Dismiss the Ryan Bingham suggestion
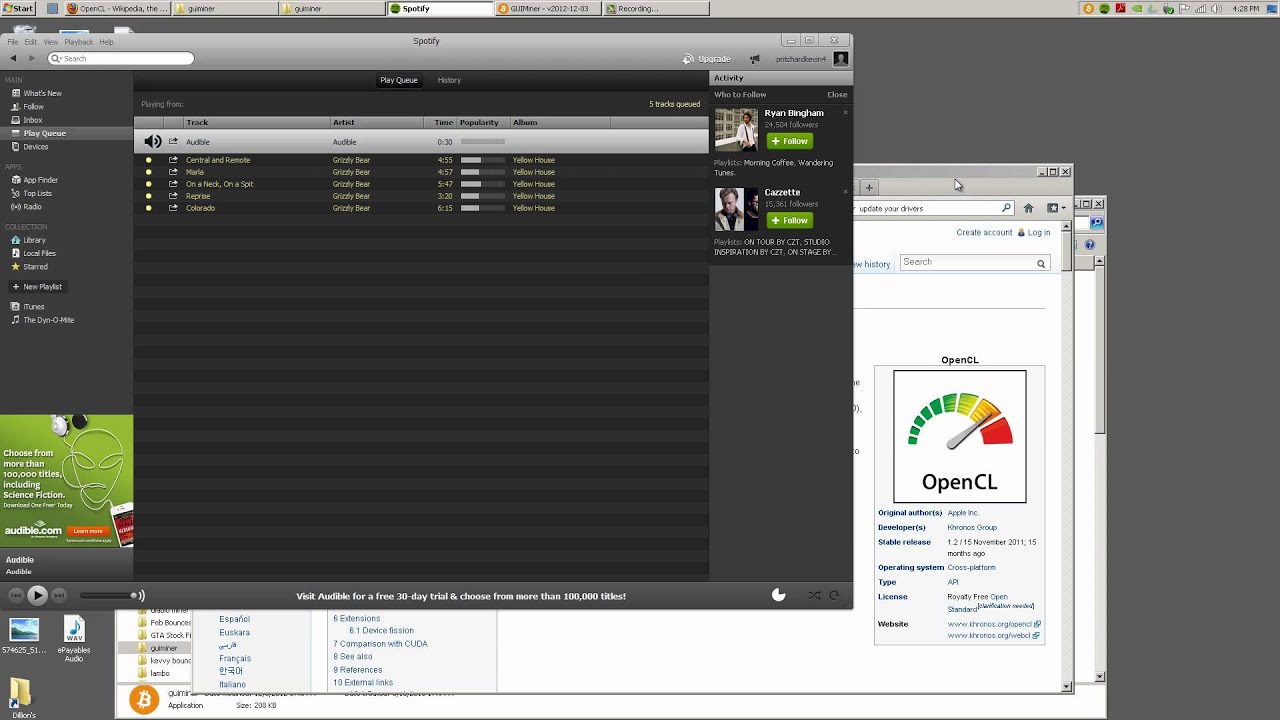1280x720 pixels. tap(845, 112)
